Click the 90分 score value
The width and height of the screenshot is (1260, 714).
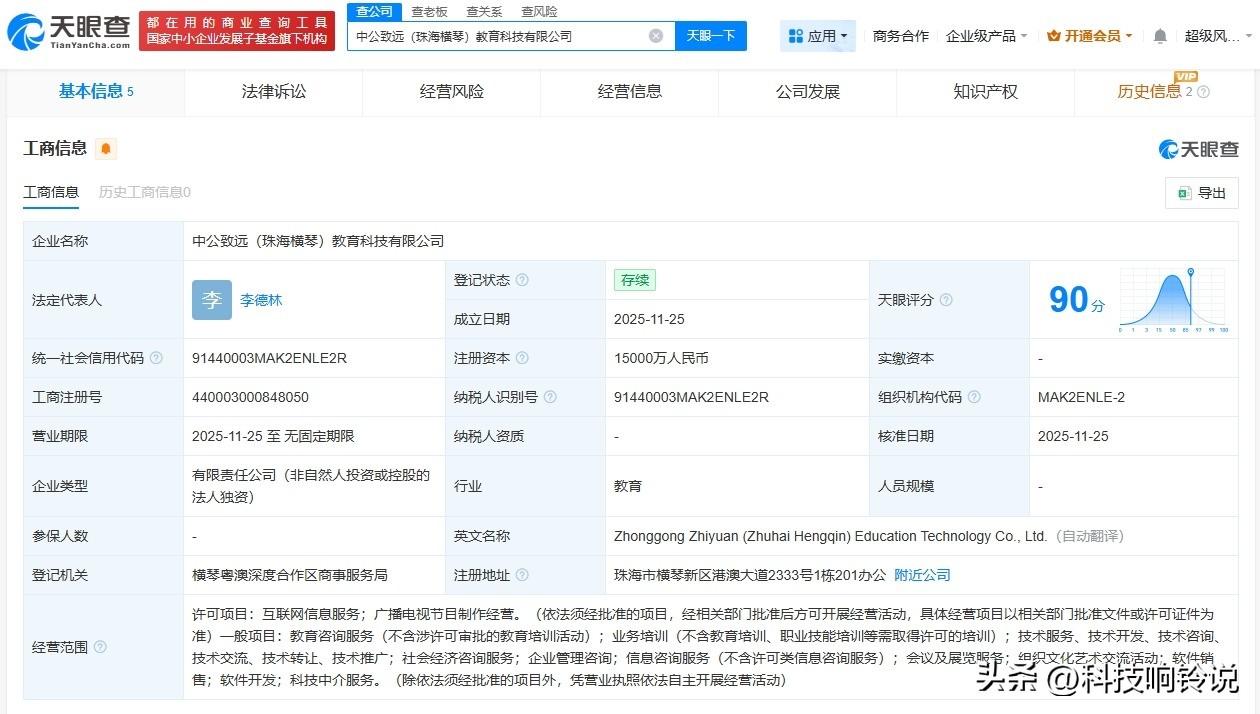click(x=1077, y=300)
